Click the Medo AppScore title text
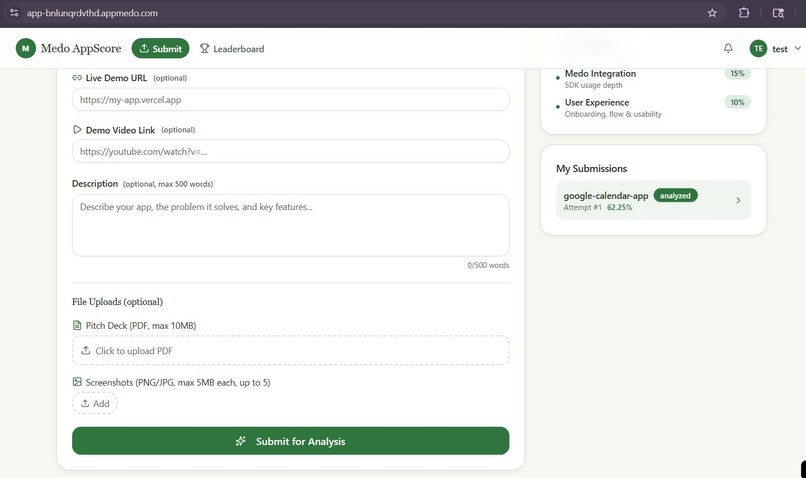The height and width of the screenshot is (478, 806). pyautogui.click(x=81, y=48)
